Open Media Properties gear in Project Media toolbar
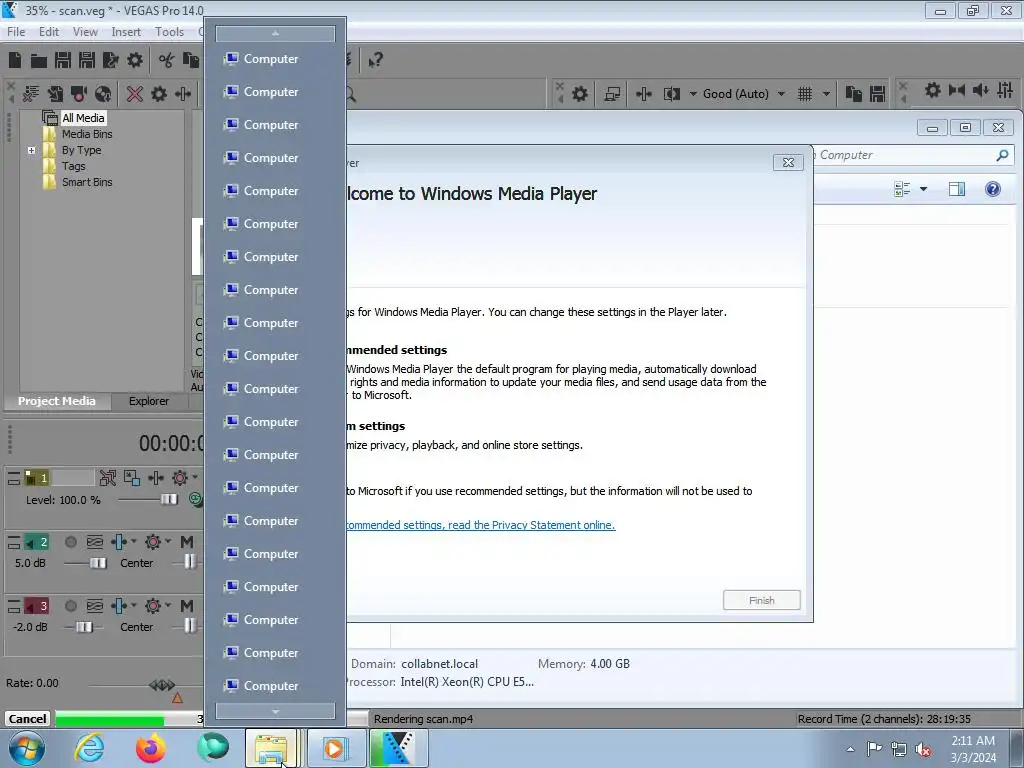This screenshot has height=768, width=1024. 159,94
